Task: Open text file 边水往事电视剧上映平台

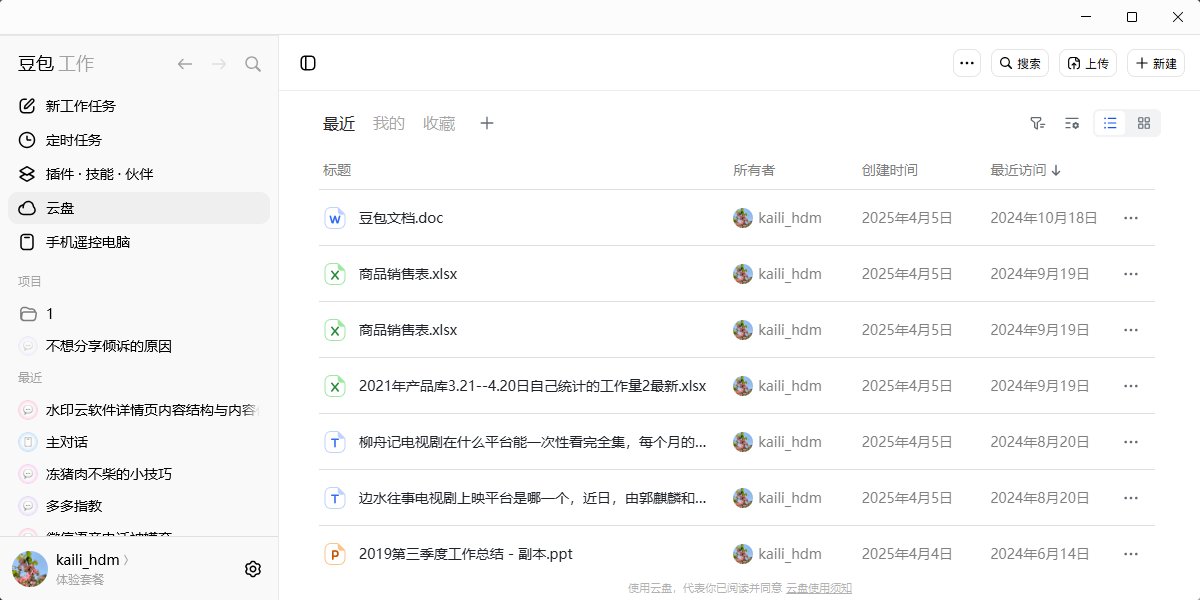Action: tap(533, 498)
